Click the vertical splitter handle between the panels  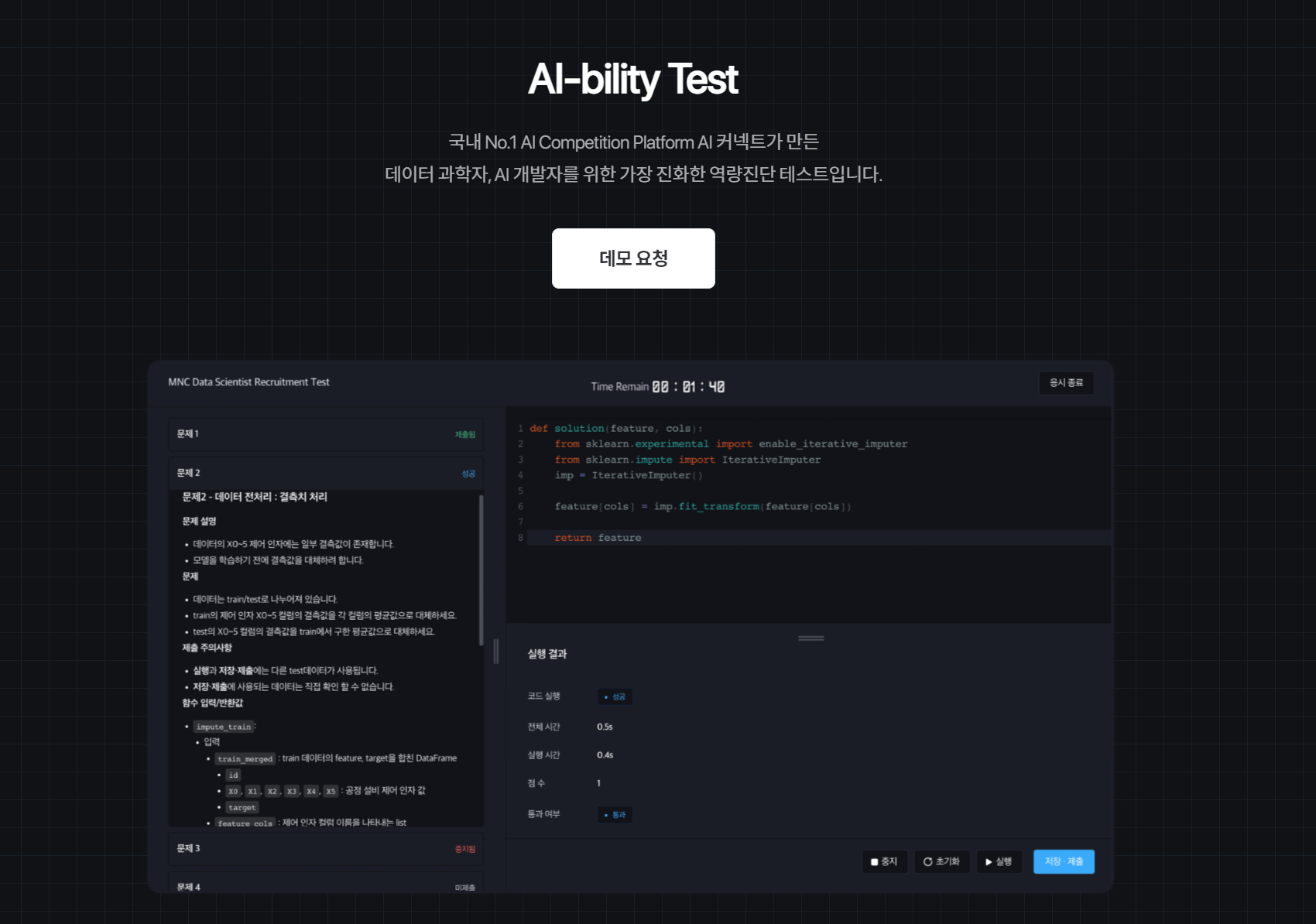click(496, 652)
